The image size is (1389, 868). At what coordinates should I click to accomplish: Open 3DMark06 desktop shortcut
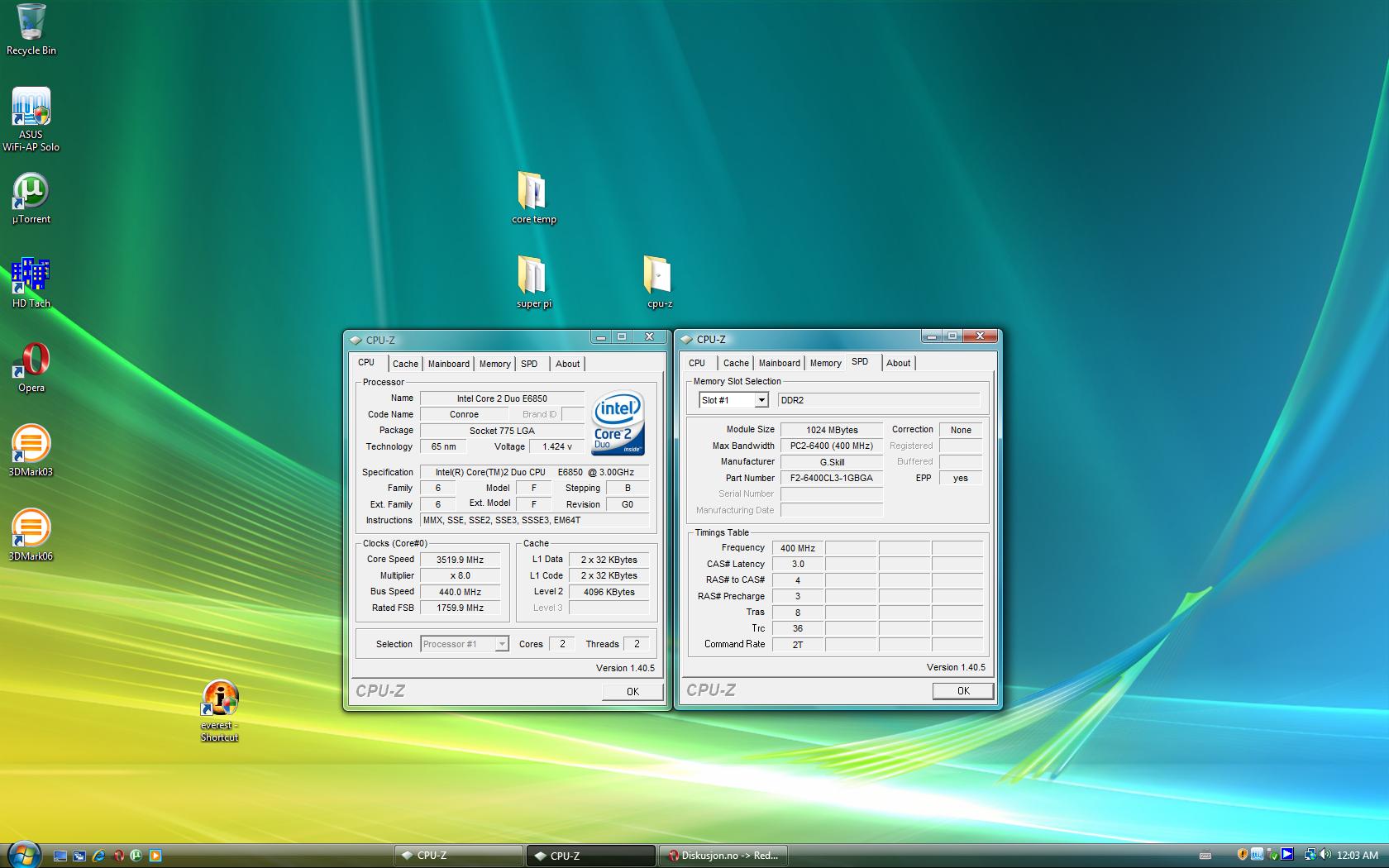tap(31, 536)
